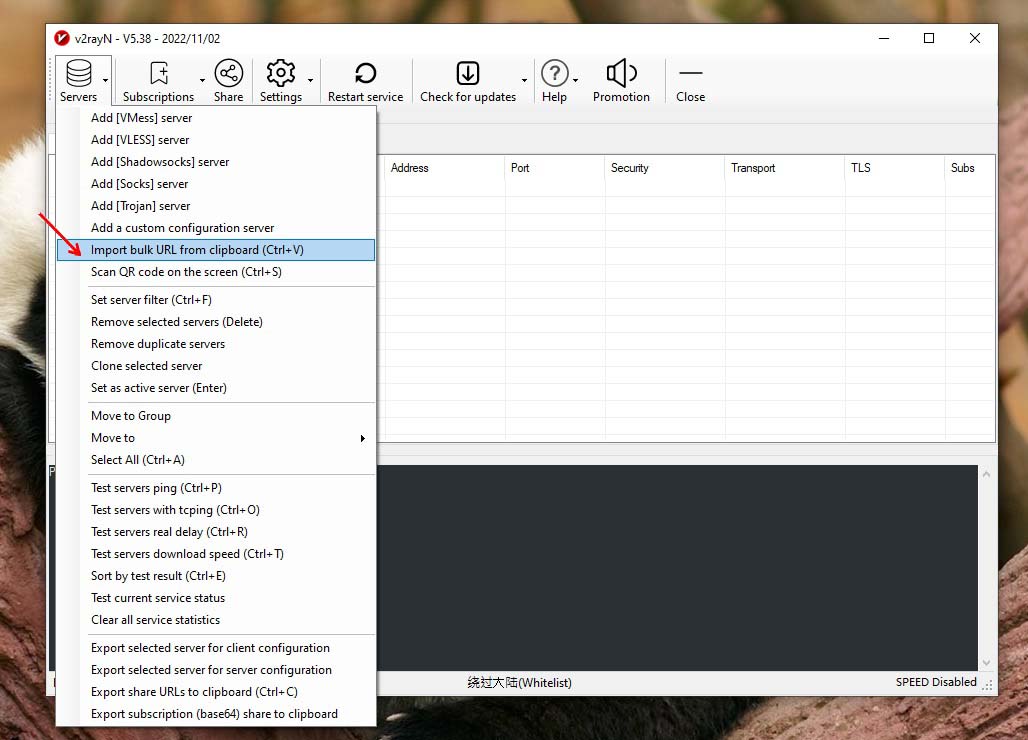Click the Restart service icon
This screenshot has width=1028, height=740.
[365, 74]
